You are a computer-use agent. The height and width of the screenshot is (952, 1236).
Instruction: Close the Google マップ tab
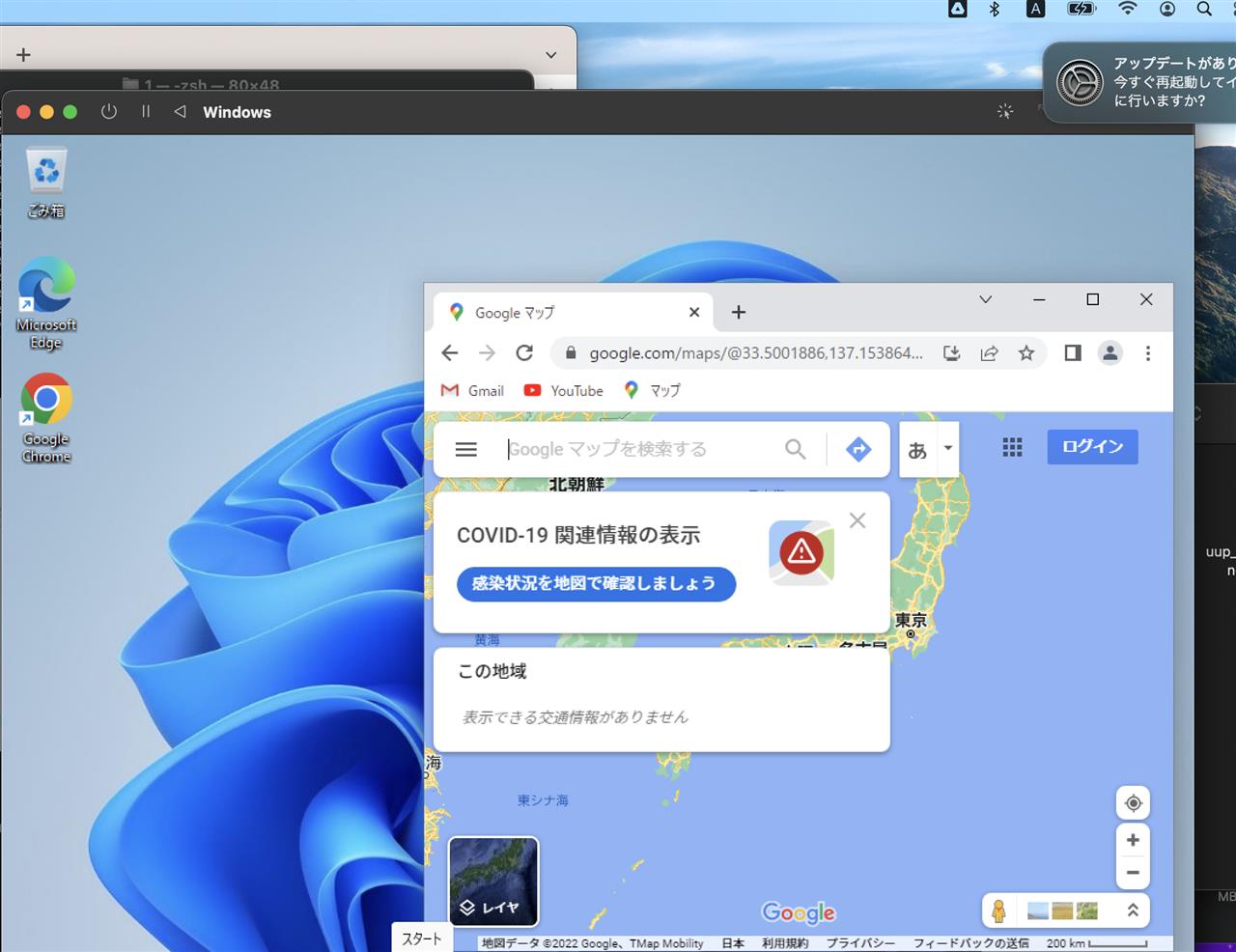pos(694,313)
